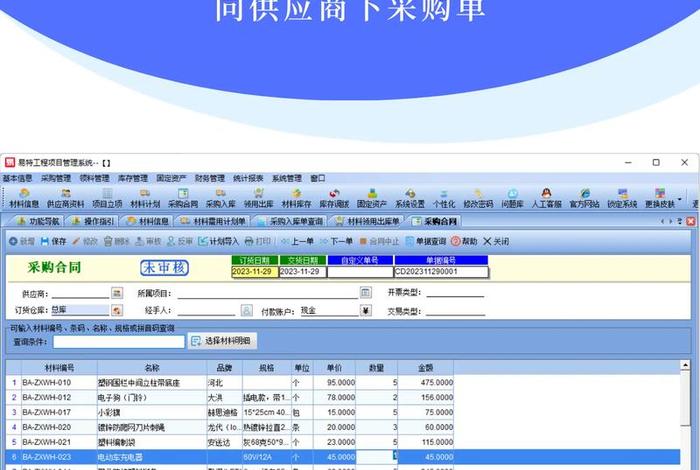Click the 单价 column header
Viewport: 700px width, 470px height.
(x=334, y=368)
